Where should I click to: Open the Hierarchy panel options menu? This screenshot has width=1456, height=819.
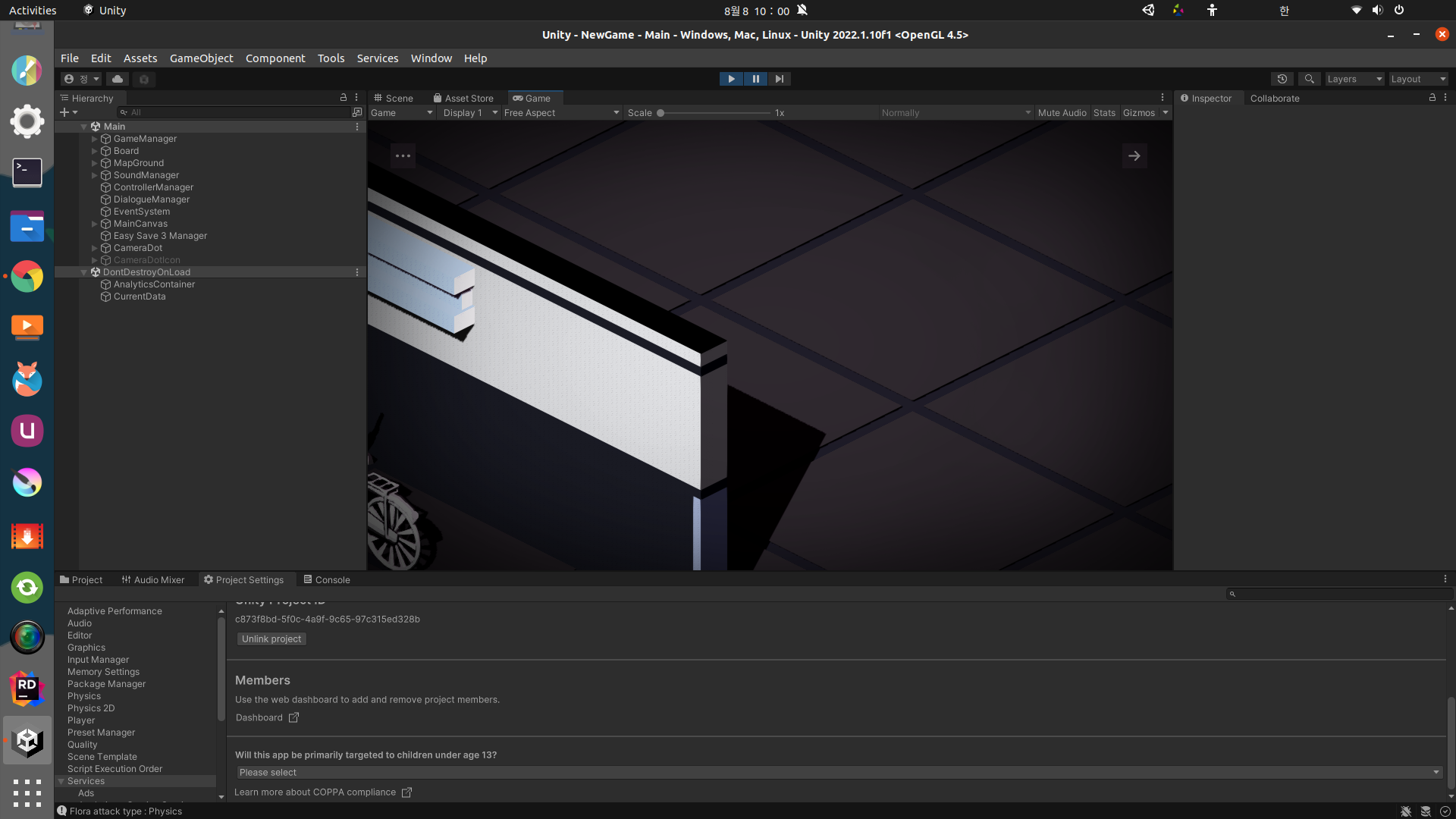tap(356, 98)
